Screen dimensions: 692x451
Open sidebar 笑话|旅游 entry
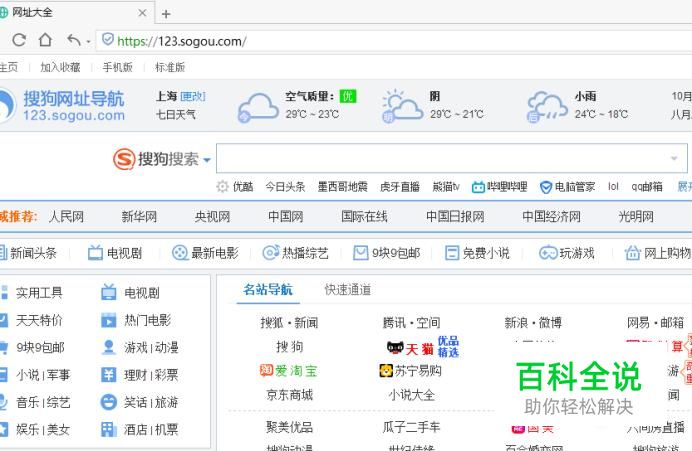139,402
